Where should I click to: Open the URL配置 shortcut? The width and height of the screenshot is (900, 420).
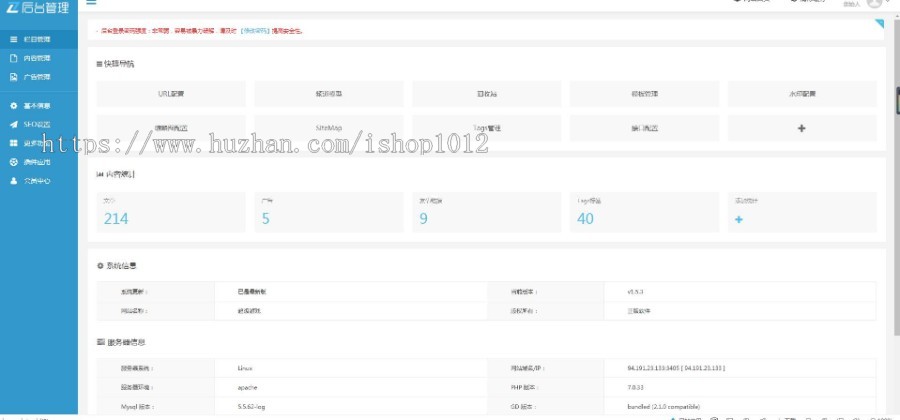[171, 94]
